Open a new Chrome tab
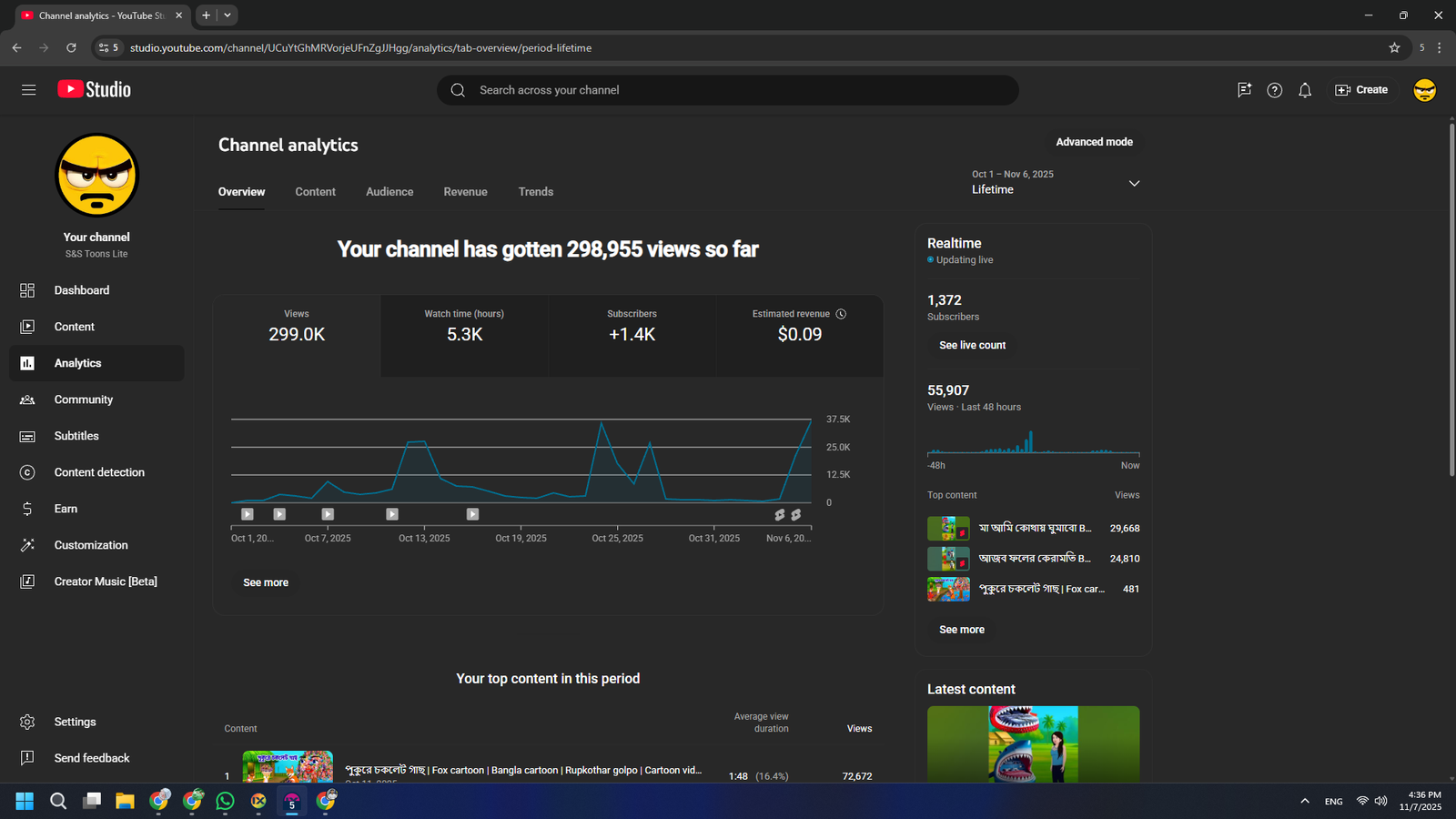1456x819 pixels. pyautogui.click(x=207, y=15)
